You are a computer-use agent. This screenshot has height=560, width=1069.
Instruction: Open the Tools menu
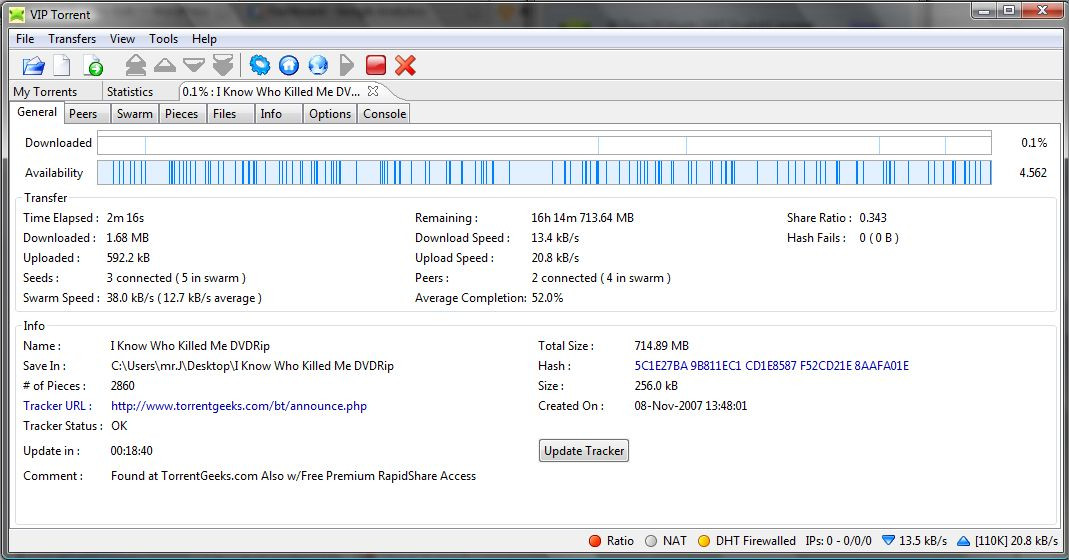[x=164, y=39]
